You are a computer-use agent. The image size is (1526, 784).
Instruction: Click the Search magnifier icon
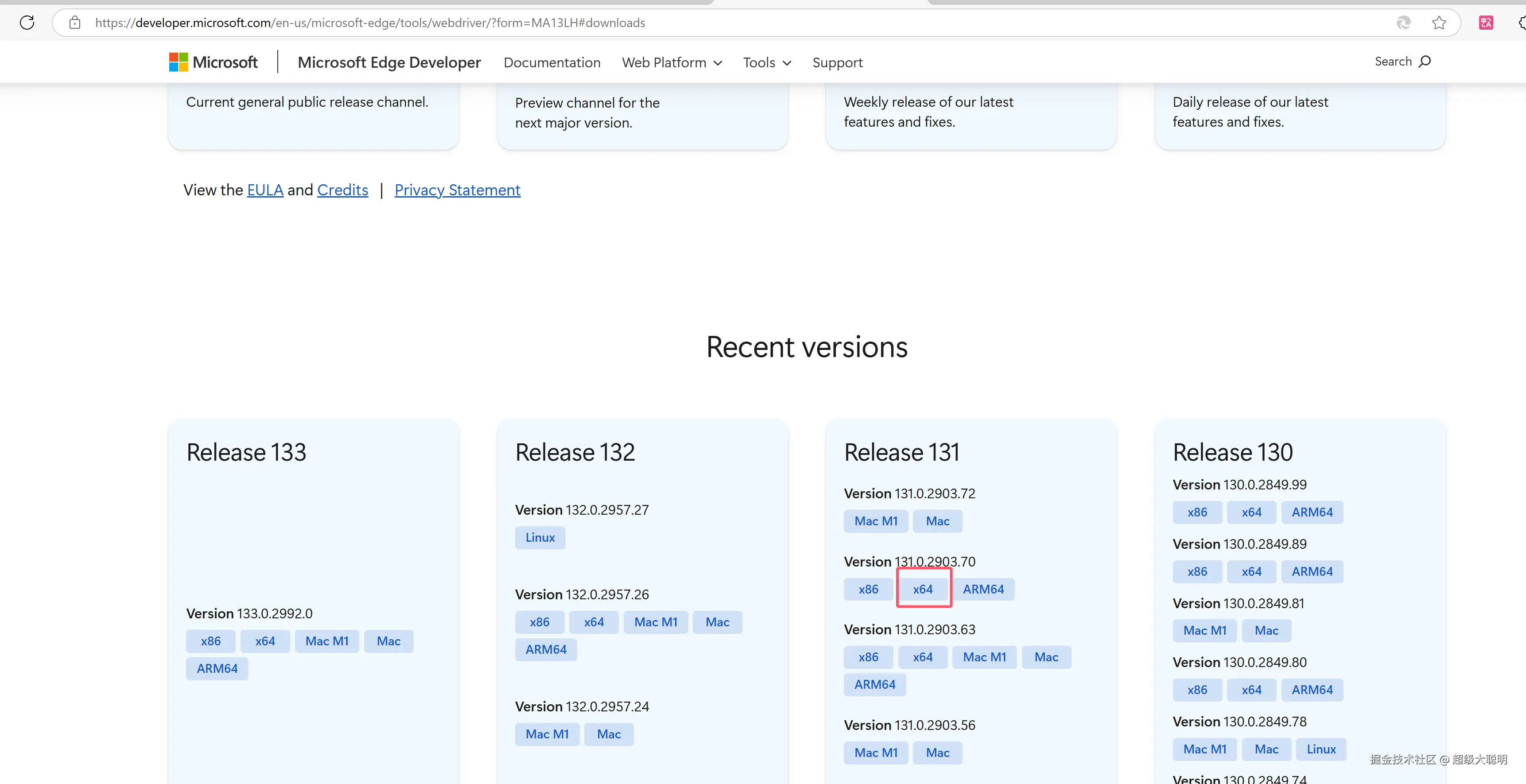coord(1425,62)
